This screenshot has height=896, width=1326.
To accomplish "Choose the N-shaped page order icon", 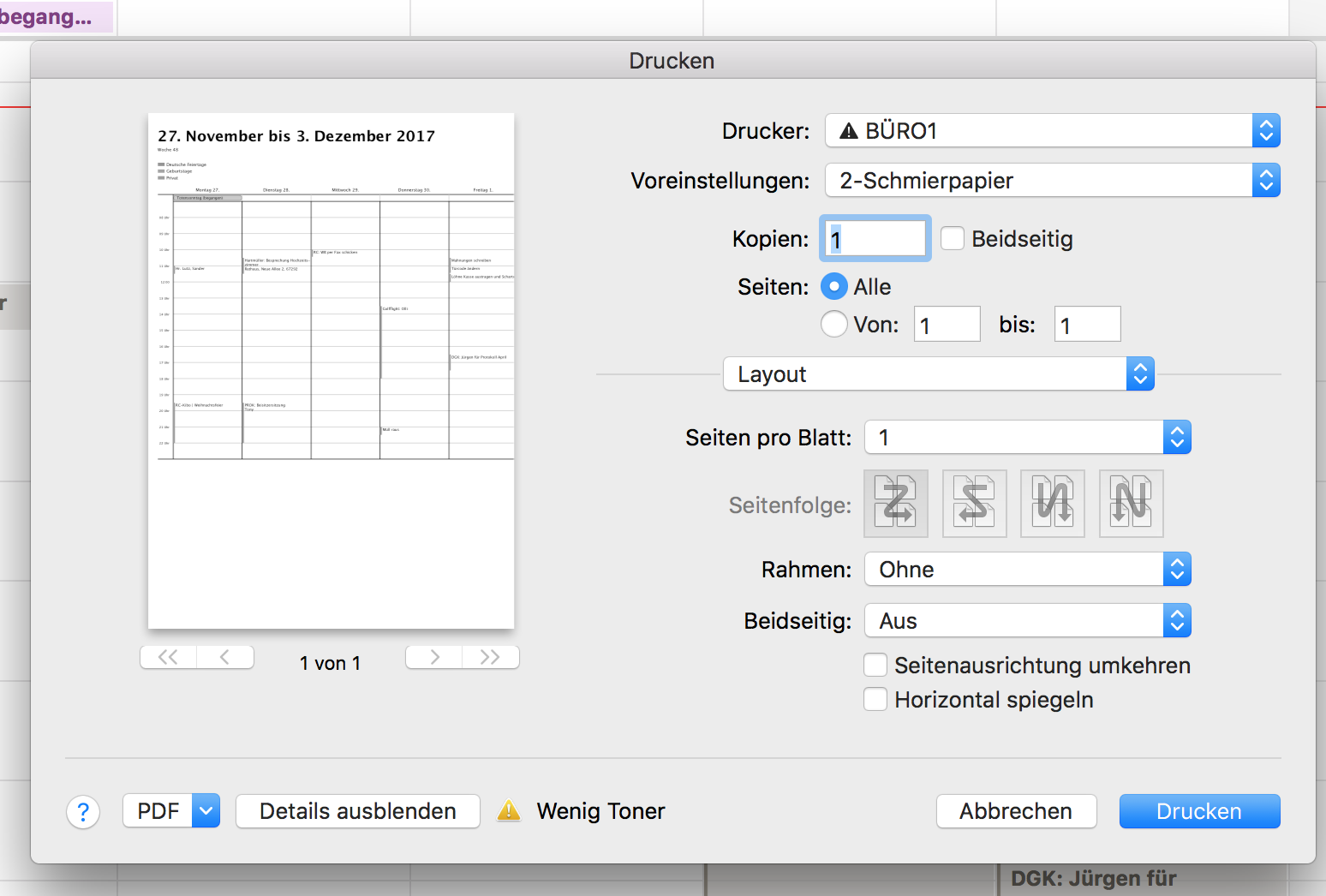I will 1131,503.
